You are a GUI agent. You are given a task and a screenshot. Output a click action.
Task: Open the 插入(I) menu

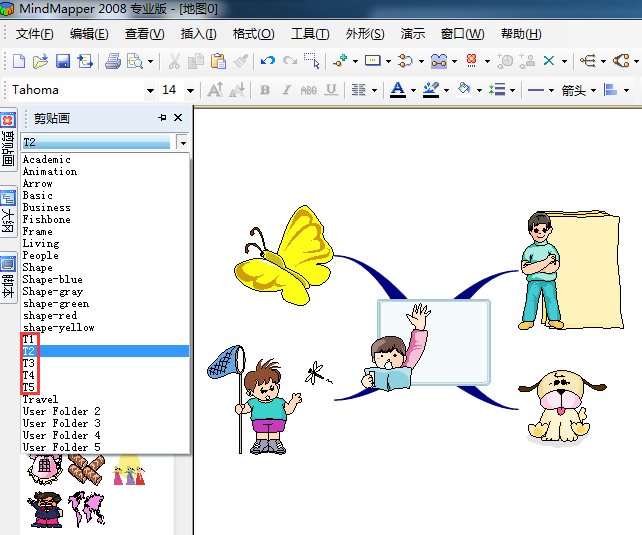coord(198,34)
